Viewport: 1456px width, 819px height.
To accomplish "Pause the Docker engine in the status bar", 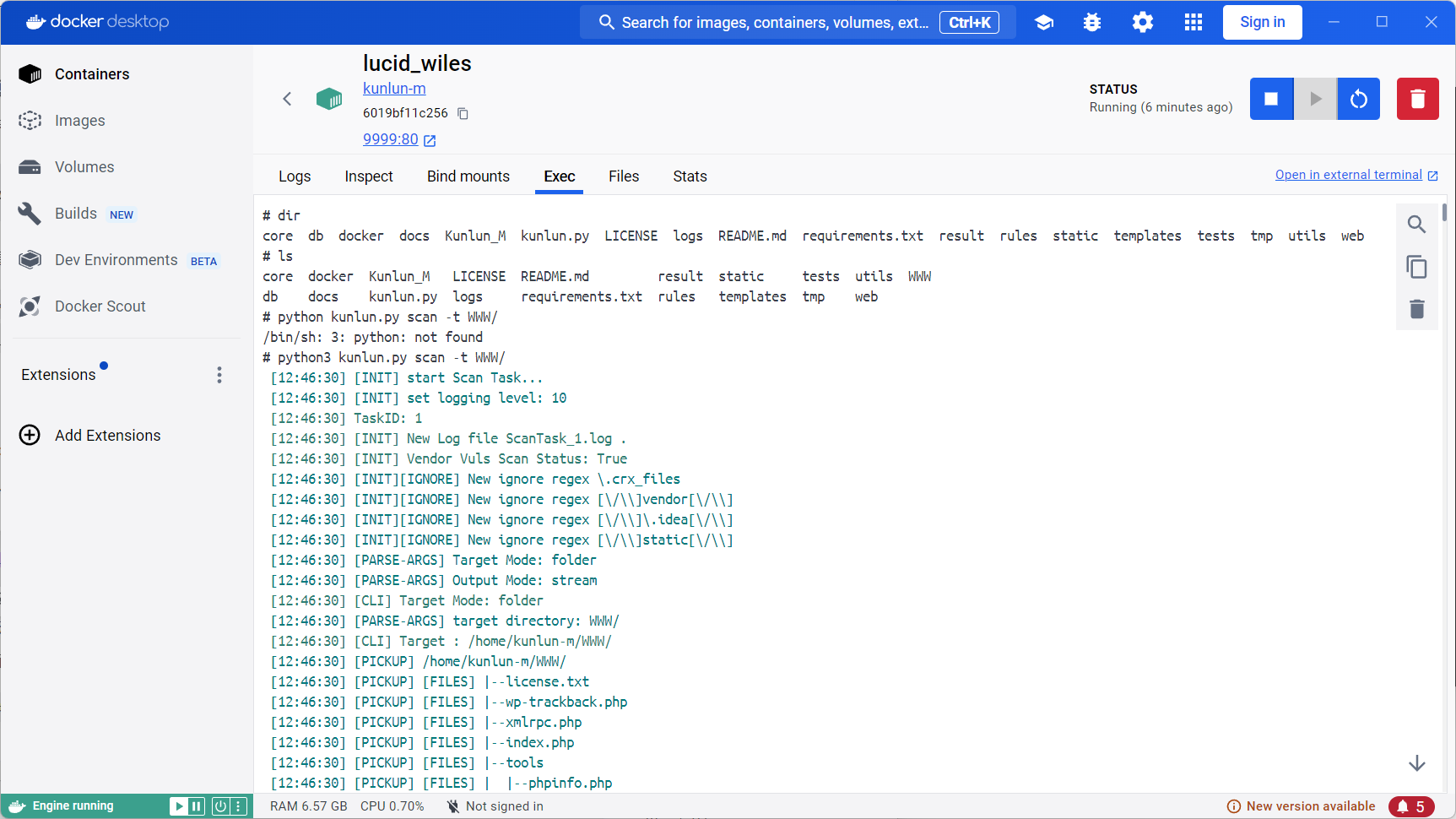I will point(197,806).
